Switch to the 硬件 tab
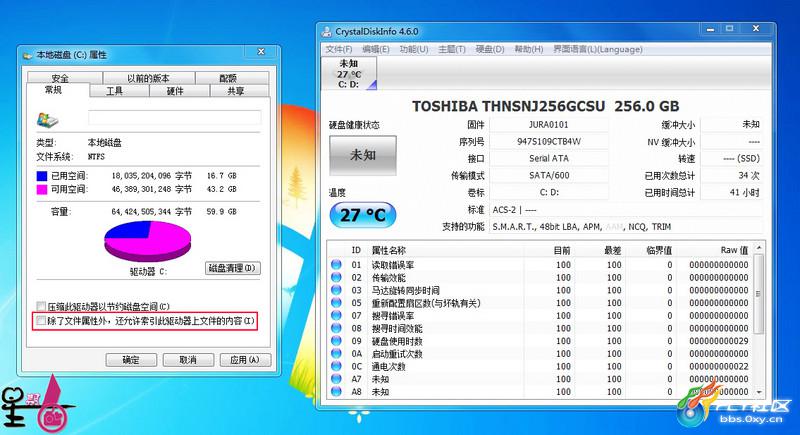This screenshot has height=435, width=800. (179, 91)
